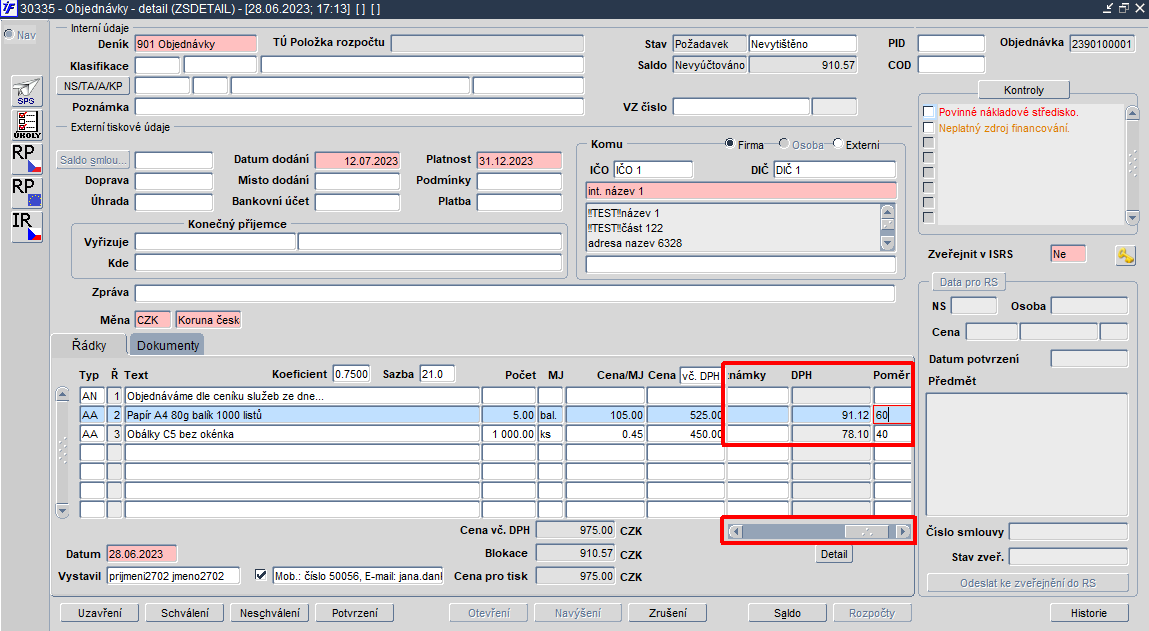The width and height of the screenshot is (1149, 631).
Task: Click the application logo in the title bar
Action: click(8, 9)
